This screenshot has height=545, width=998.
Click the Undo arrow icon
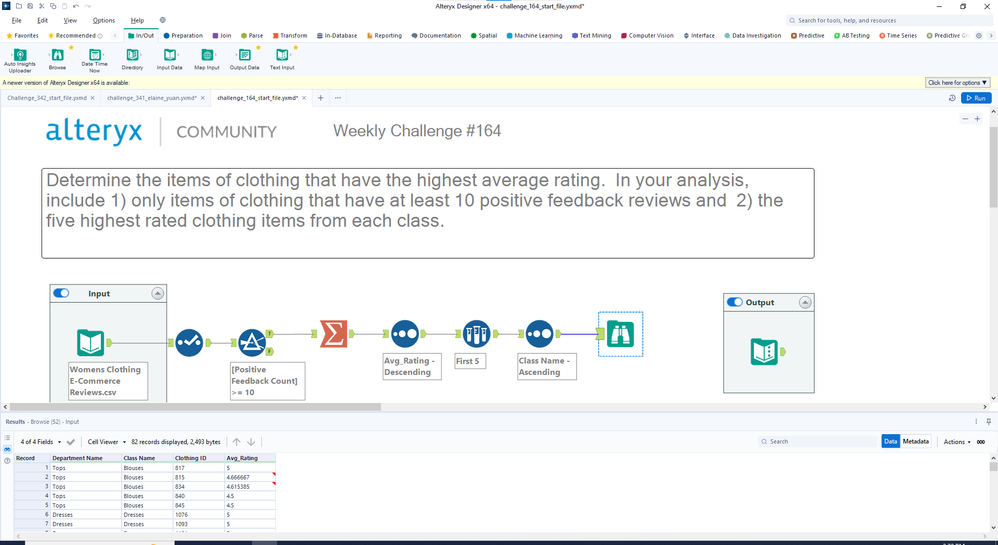click(76, 6)
